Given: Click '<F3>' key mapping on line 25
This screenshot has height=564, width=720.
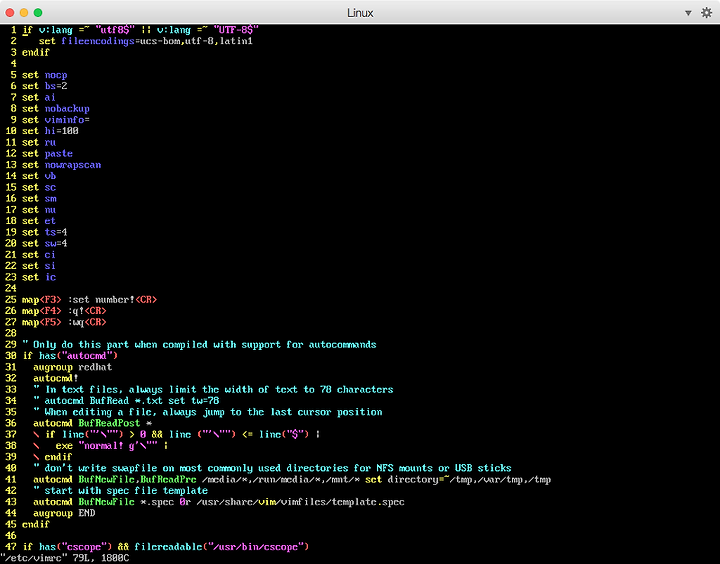Looking at the screenshot, I should 50,300.
